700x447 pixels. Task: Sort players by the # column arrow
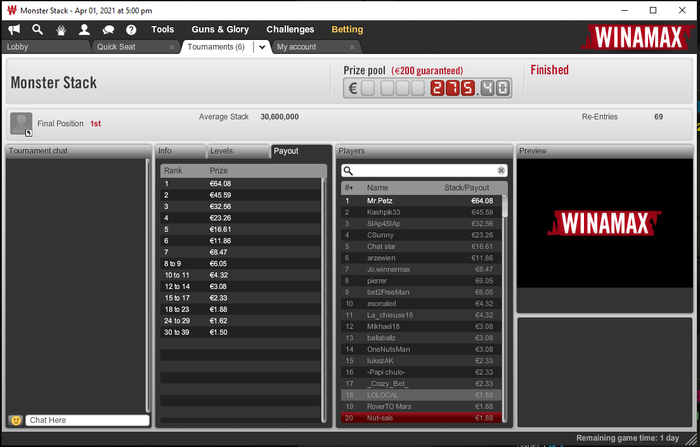click(349, 188)
